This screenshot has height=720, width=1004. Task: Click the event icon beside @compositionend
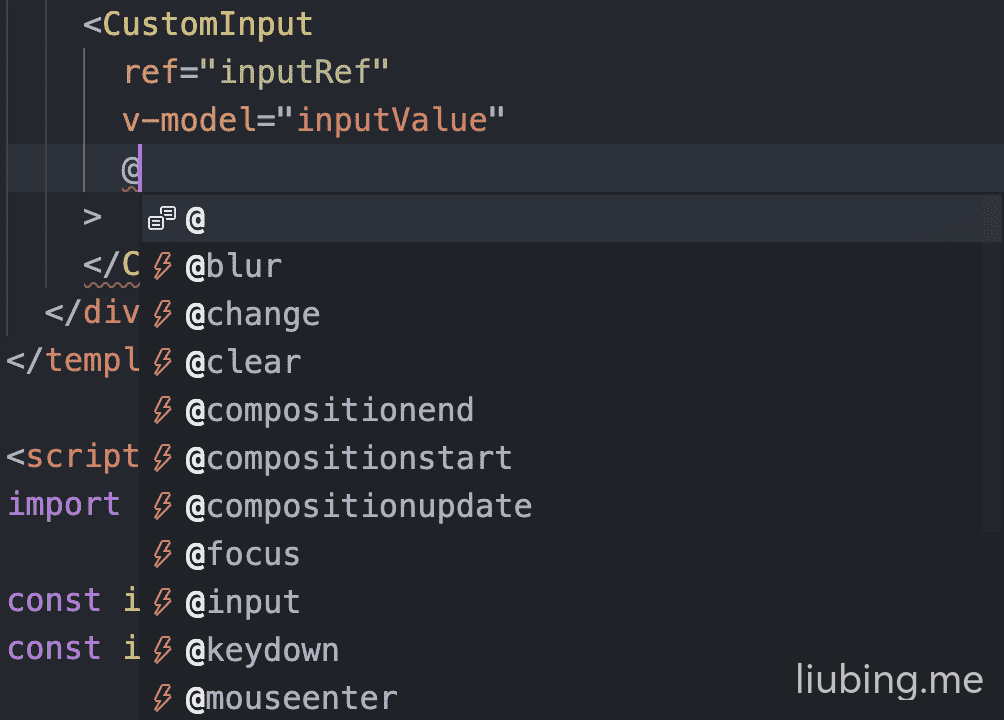pos(163,411)
